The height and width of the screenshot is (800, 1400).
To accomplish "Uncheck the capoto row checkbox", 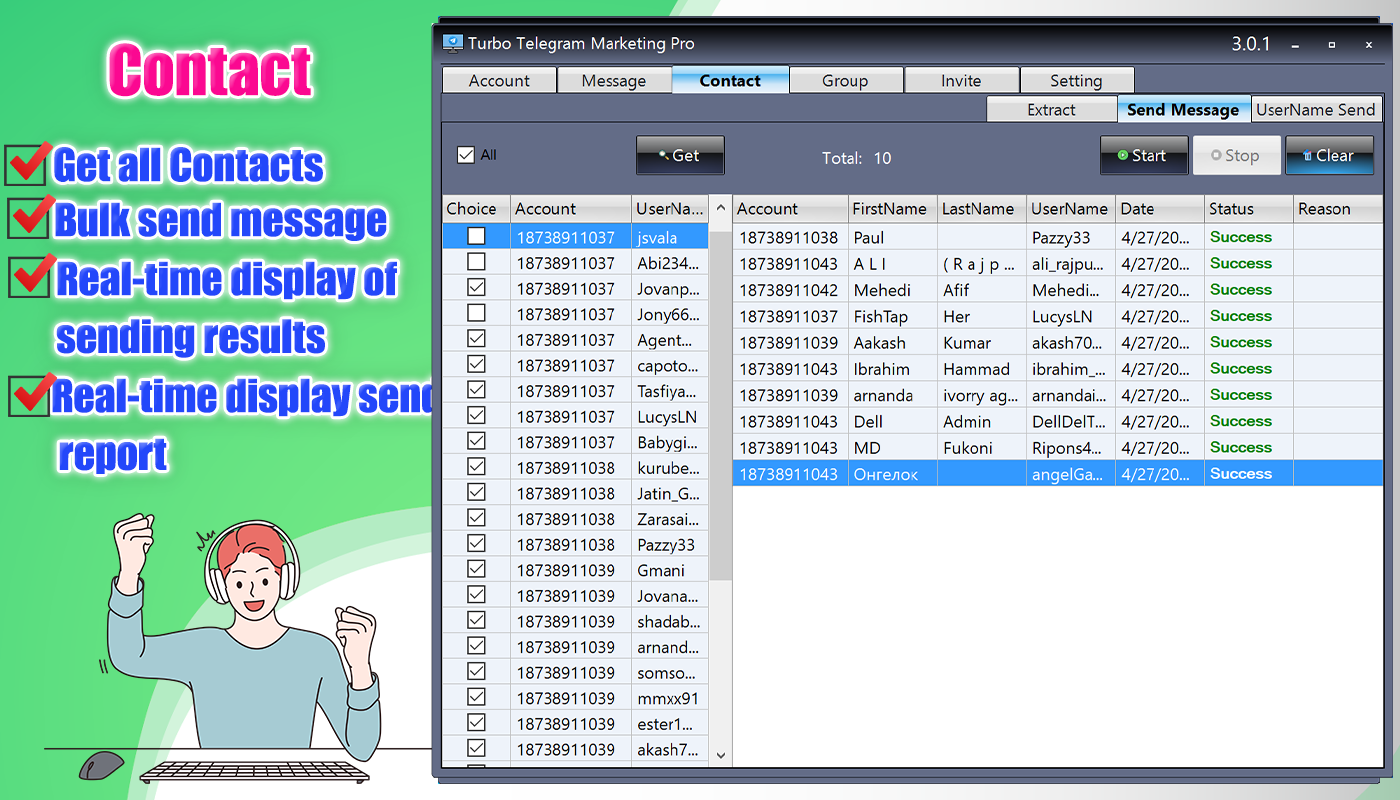I will coord(476,365).
